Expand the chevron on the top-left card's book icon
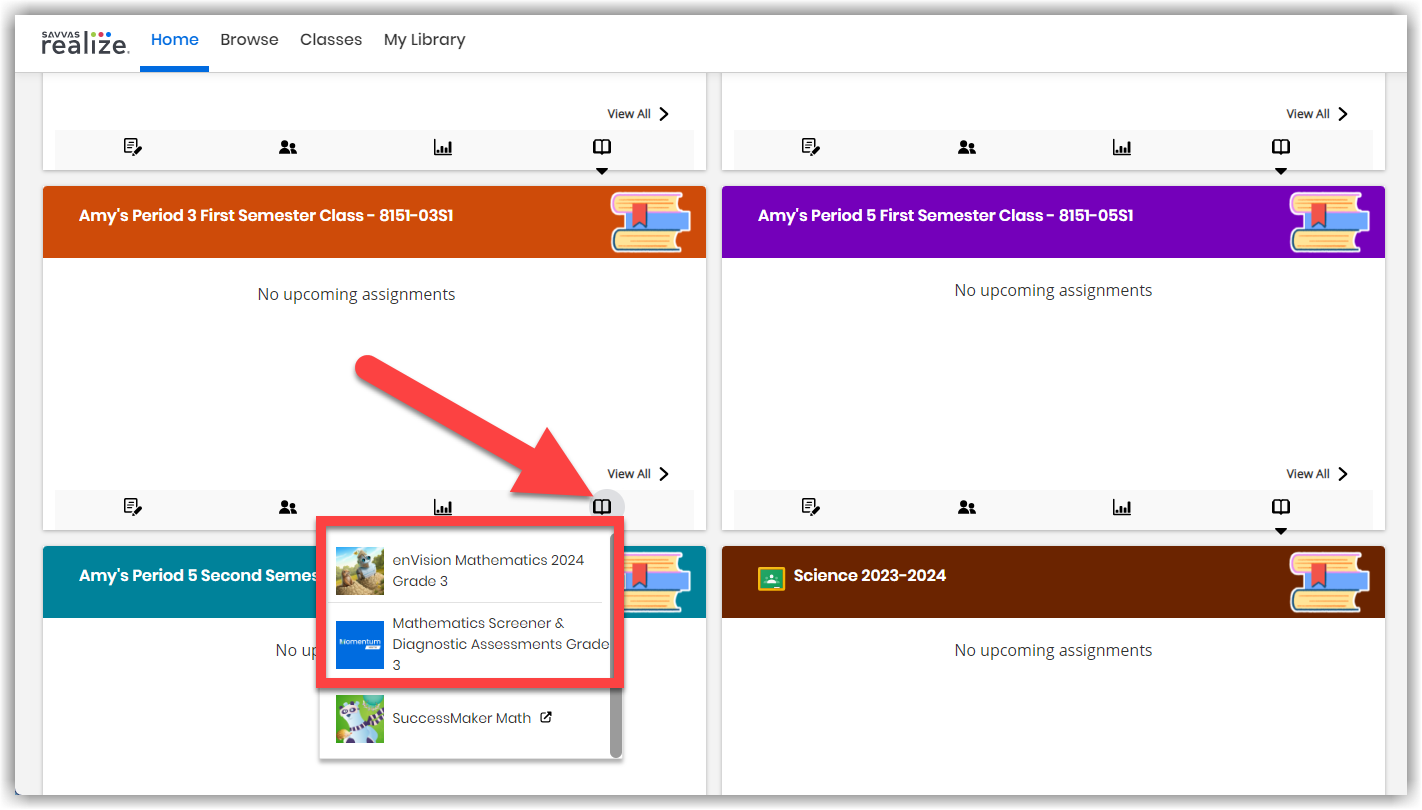The height and width of the screenshot is (810, 1422). tap(601, 170)
